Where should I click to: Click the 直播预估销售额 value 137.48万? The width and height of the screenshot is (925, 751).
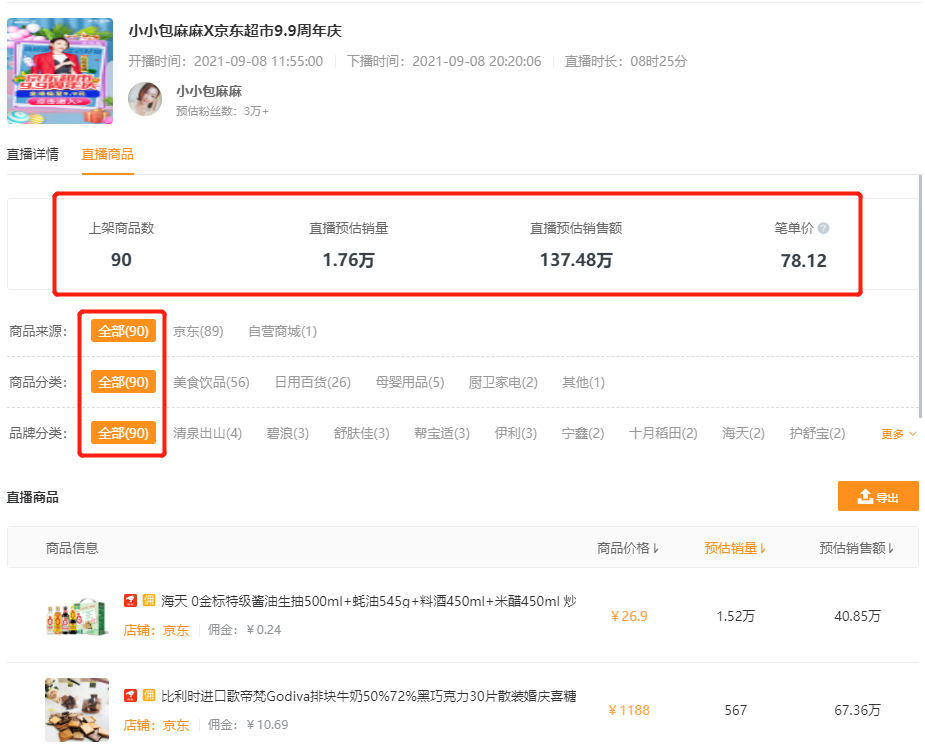point(576,260)
